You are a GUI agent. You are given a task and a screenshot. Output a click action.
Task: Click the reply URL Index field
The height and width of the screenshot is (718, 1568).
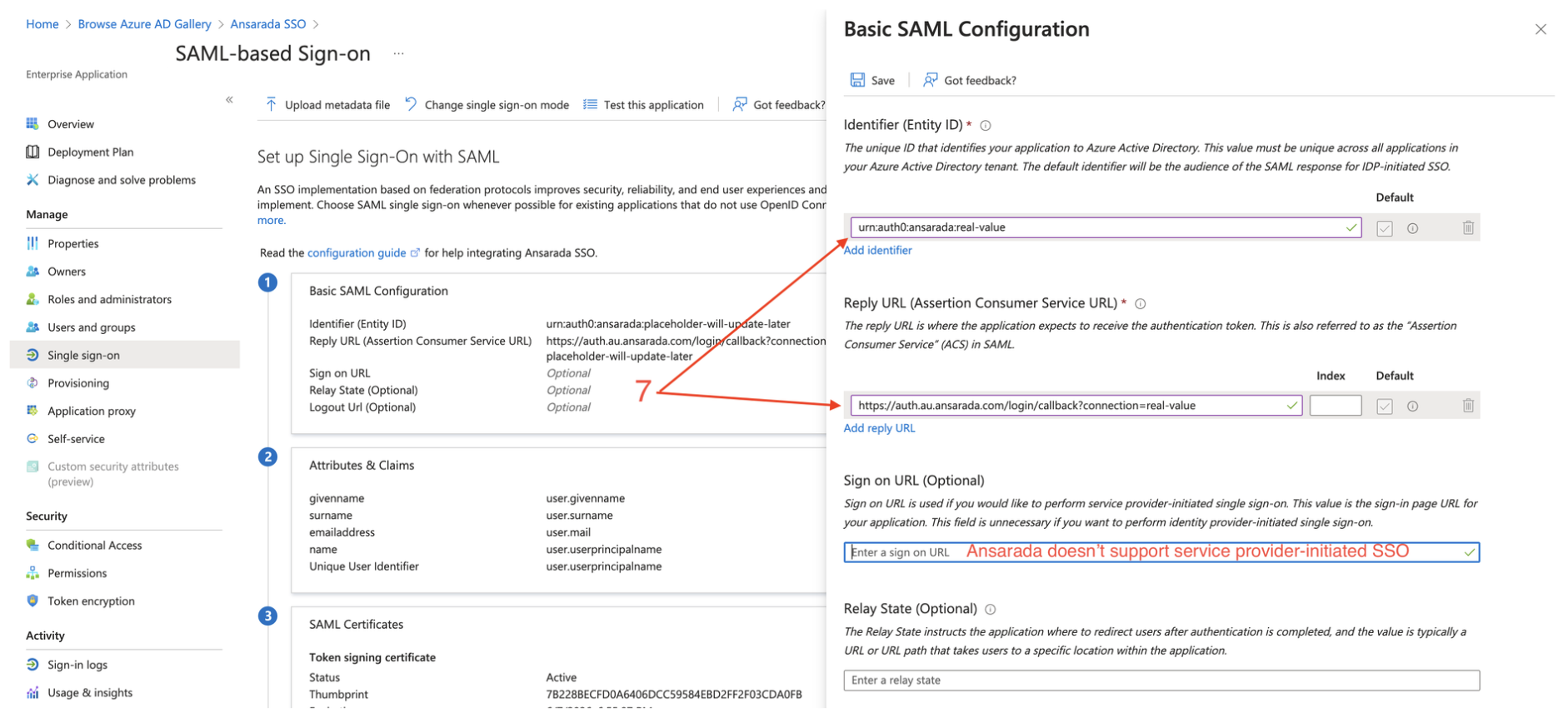coord(1336,406)
